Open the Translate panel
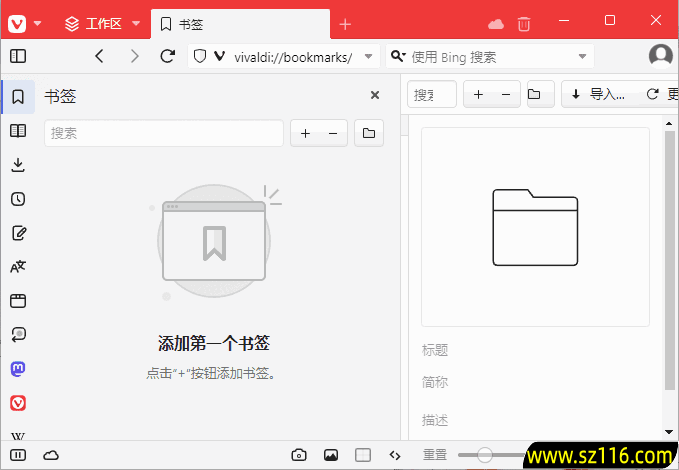Viewport: 679px width, 470px height. coord(18,267)
